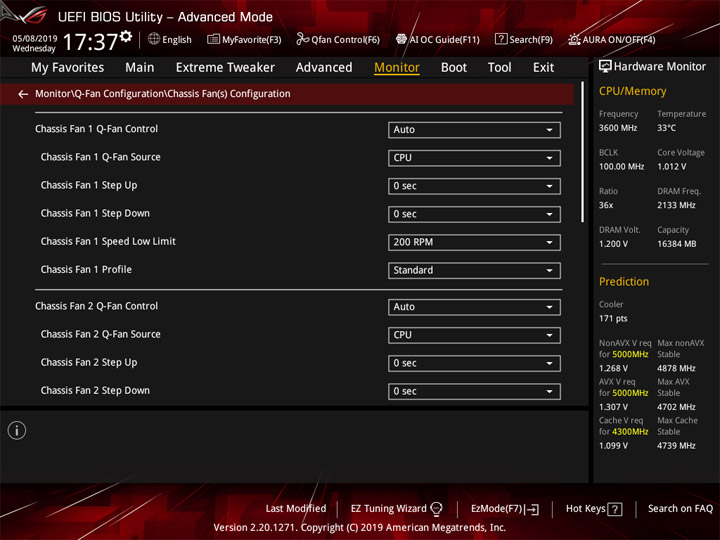Change language via English label
Screen dimensions: 720x540
pos(177,40)
